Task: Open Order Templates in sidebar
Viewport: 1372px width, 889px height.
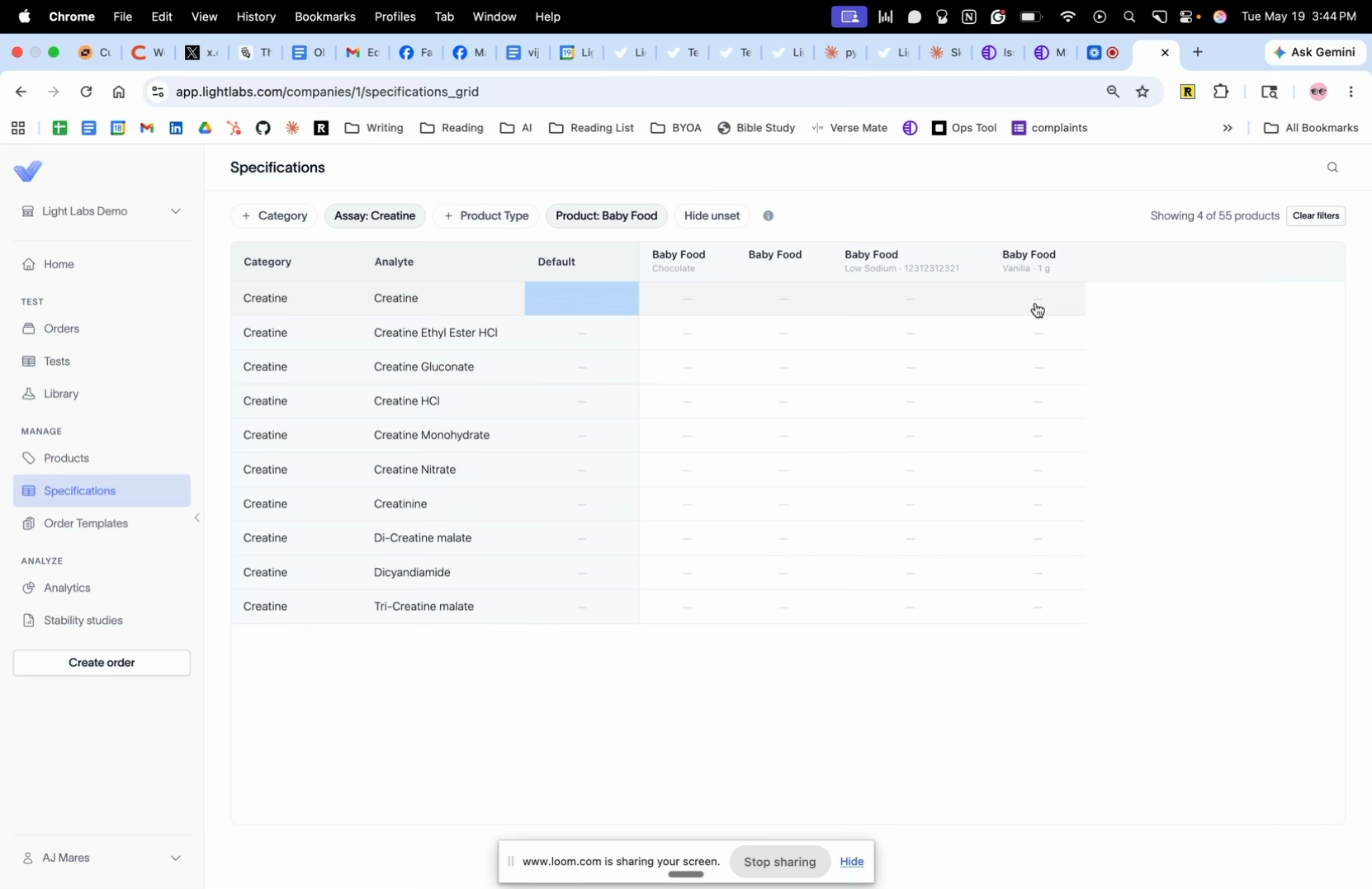Action: click(86, 523)
